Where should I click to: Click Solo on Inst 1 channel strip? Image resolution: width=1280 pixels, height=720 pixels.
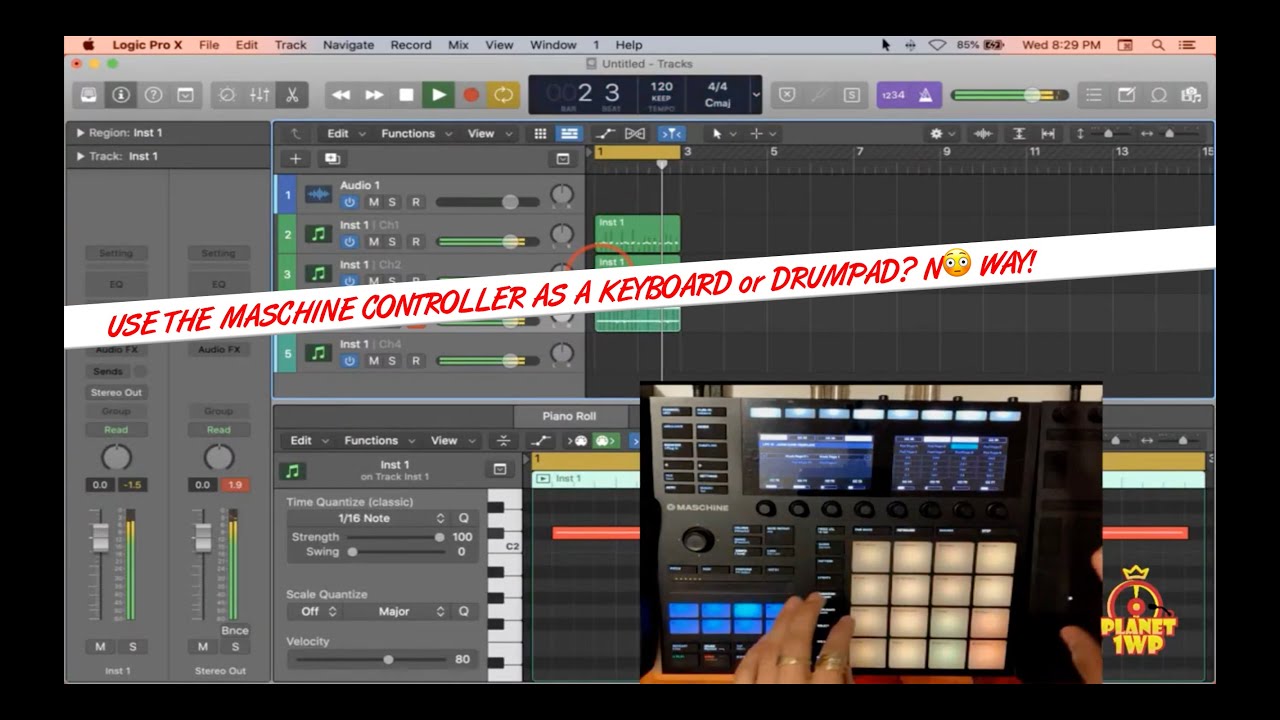(132, 647)
